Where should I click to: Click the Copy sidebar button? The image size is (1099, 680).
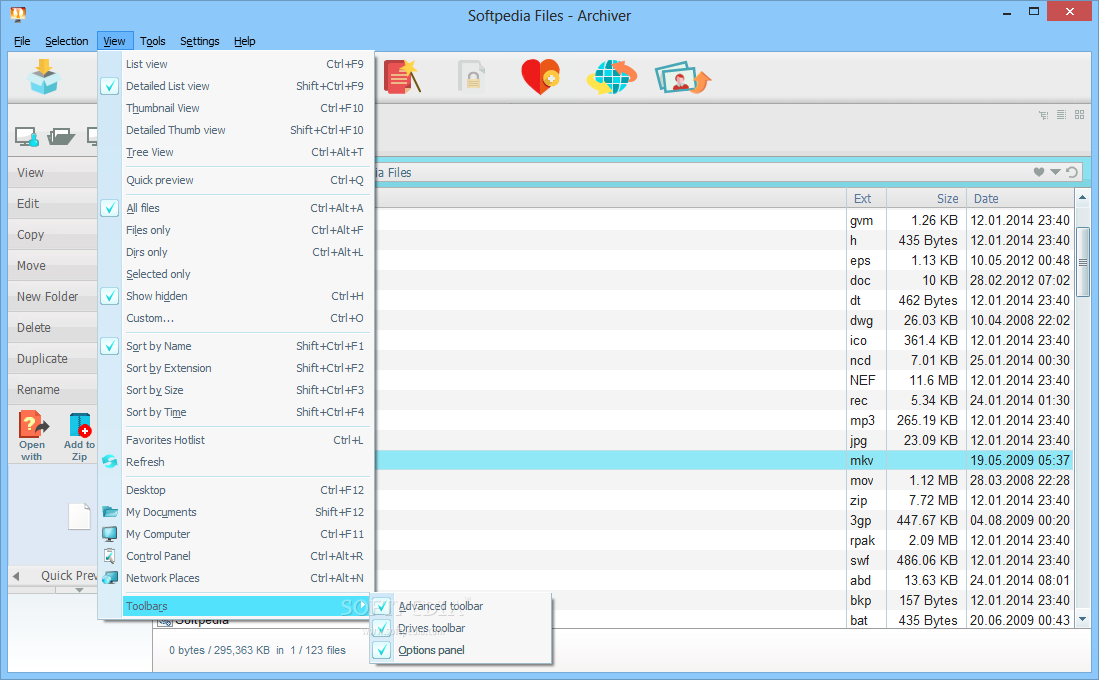[x=53, y=235]
